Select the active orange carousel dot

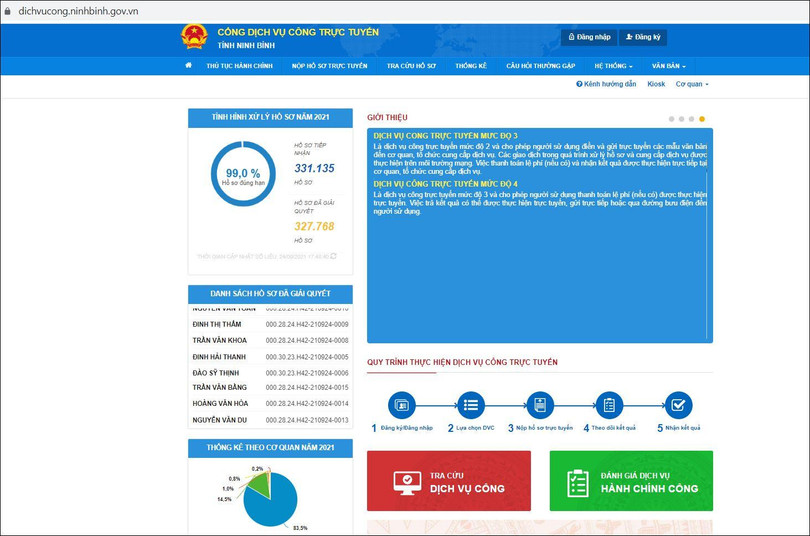click(x=702, y=119)
